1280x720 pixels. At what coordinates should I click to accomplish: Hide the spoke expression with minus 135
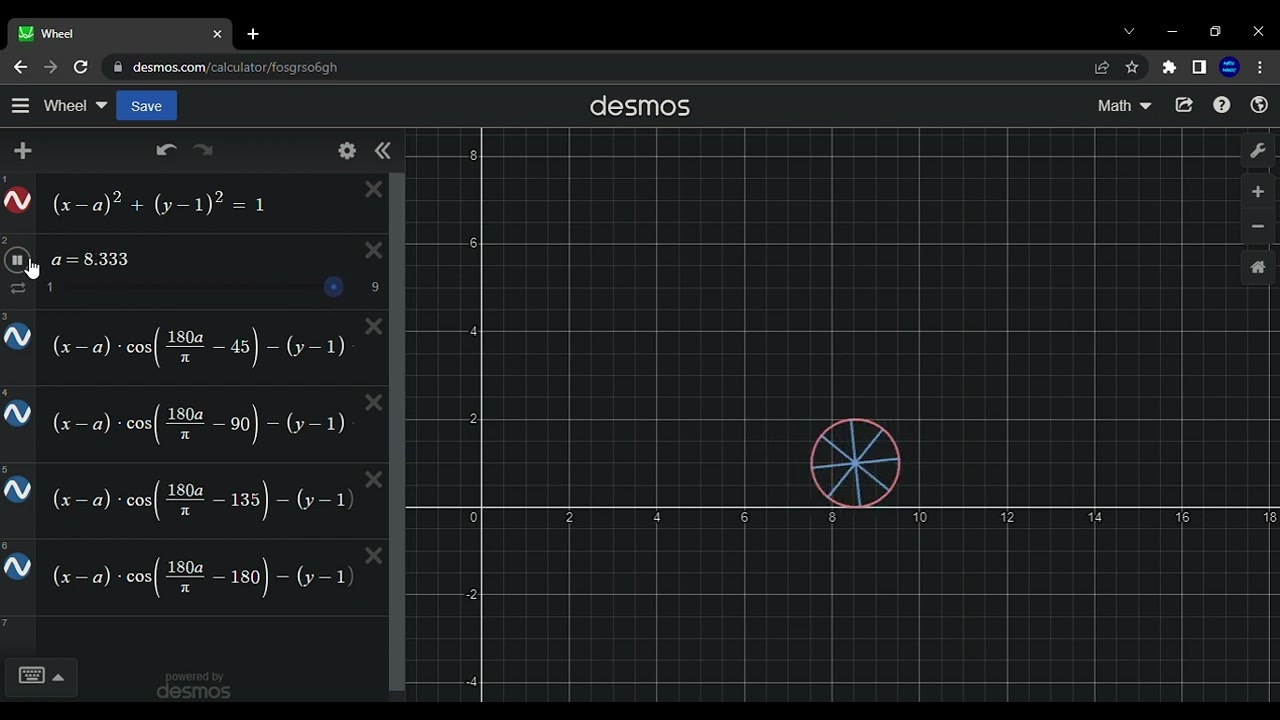[x=17, y=490]
